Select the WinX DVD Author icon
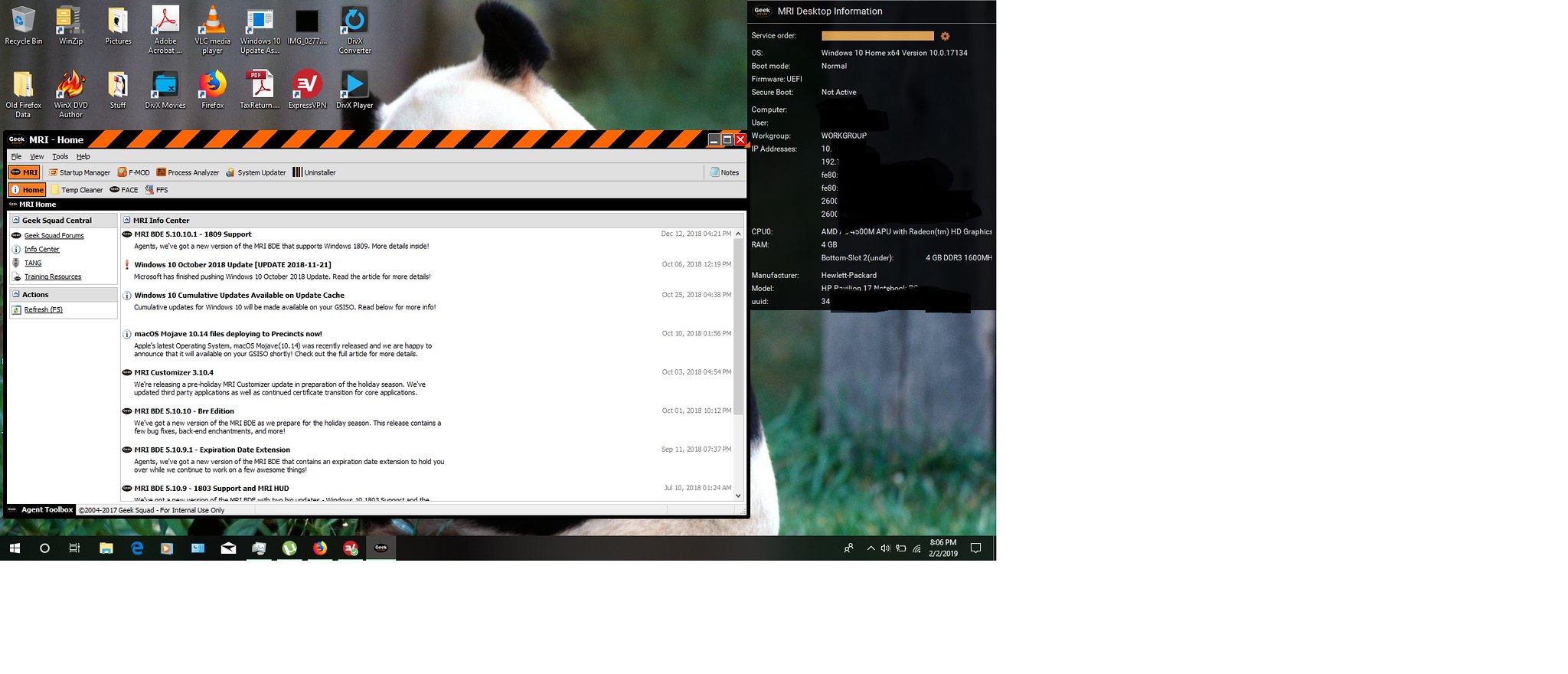 tap(70, 93)
